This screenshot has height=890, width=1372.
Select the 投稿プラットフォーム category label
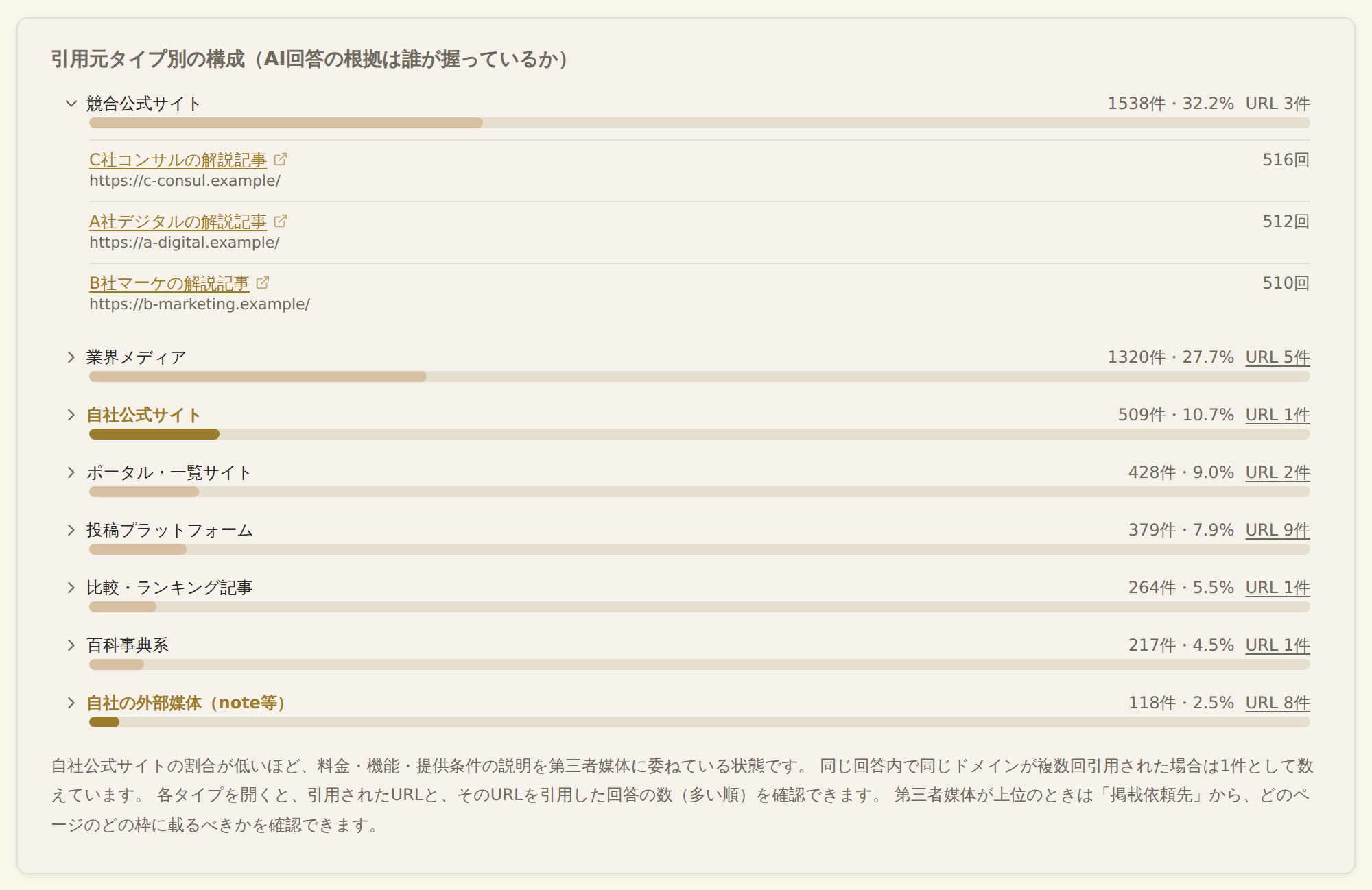[x=169, y=530]
